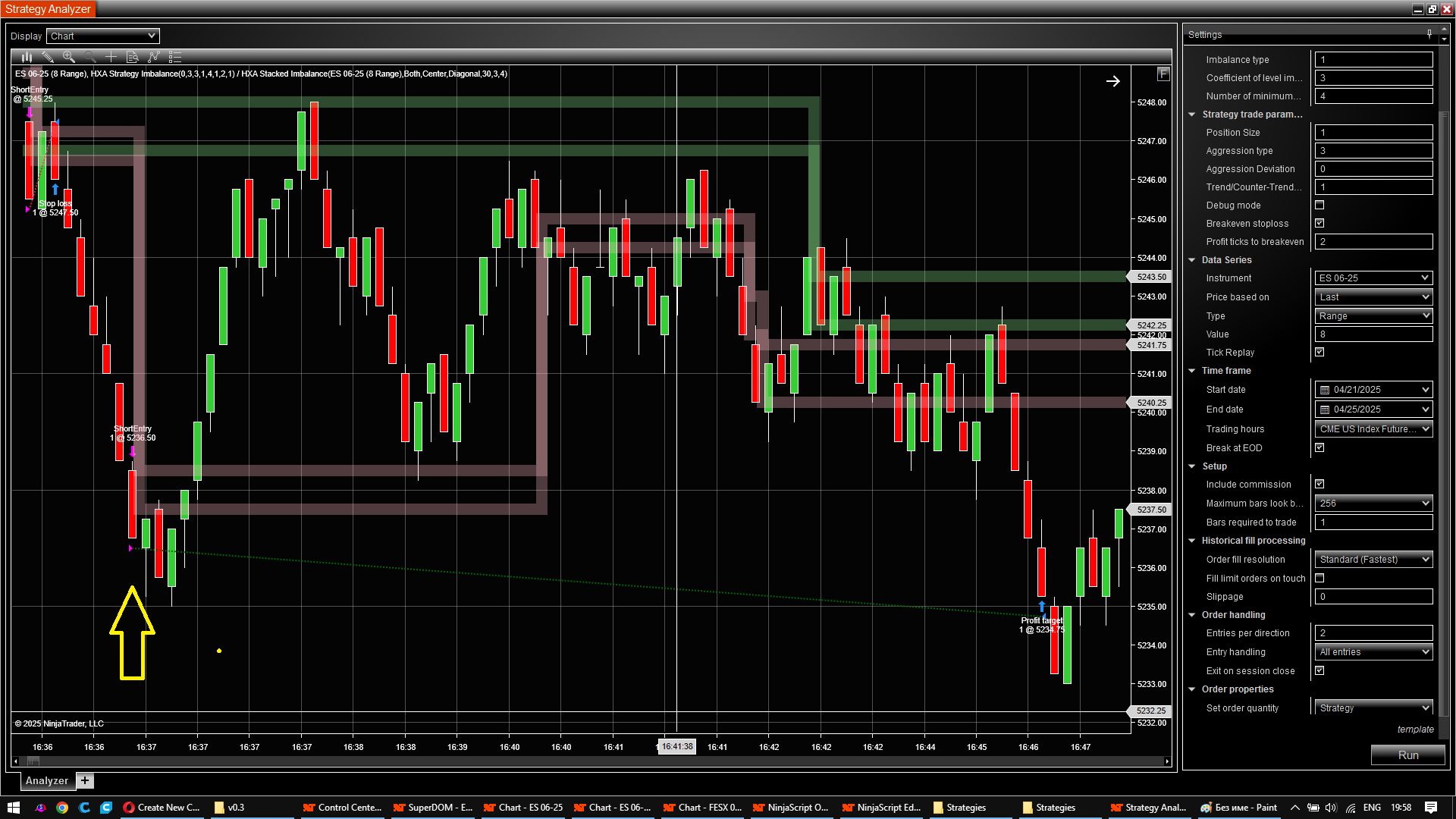The height and width of the screenshot is (819, 1456).
Task: Uncheck Breakeven stoploss checkbox
Action: pos(1319,224)
